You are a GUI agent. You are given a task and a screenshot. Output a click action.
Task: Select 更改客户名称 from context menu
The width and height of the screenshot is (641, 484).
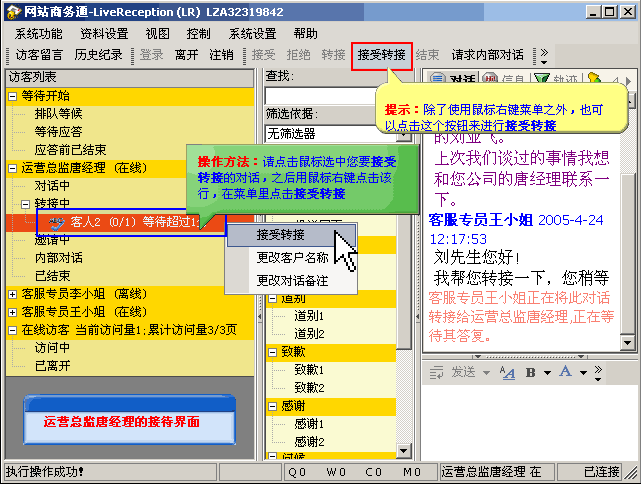click(292, 258)
